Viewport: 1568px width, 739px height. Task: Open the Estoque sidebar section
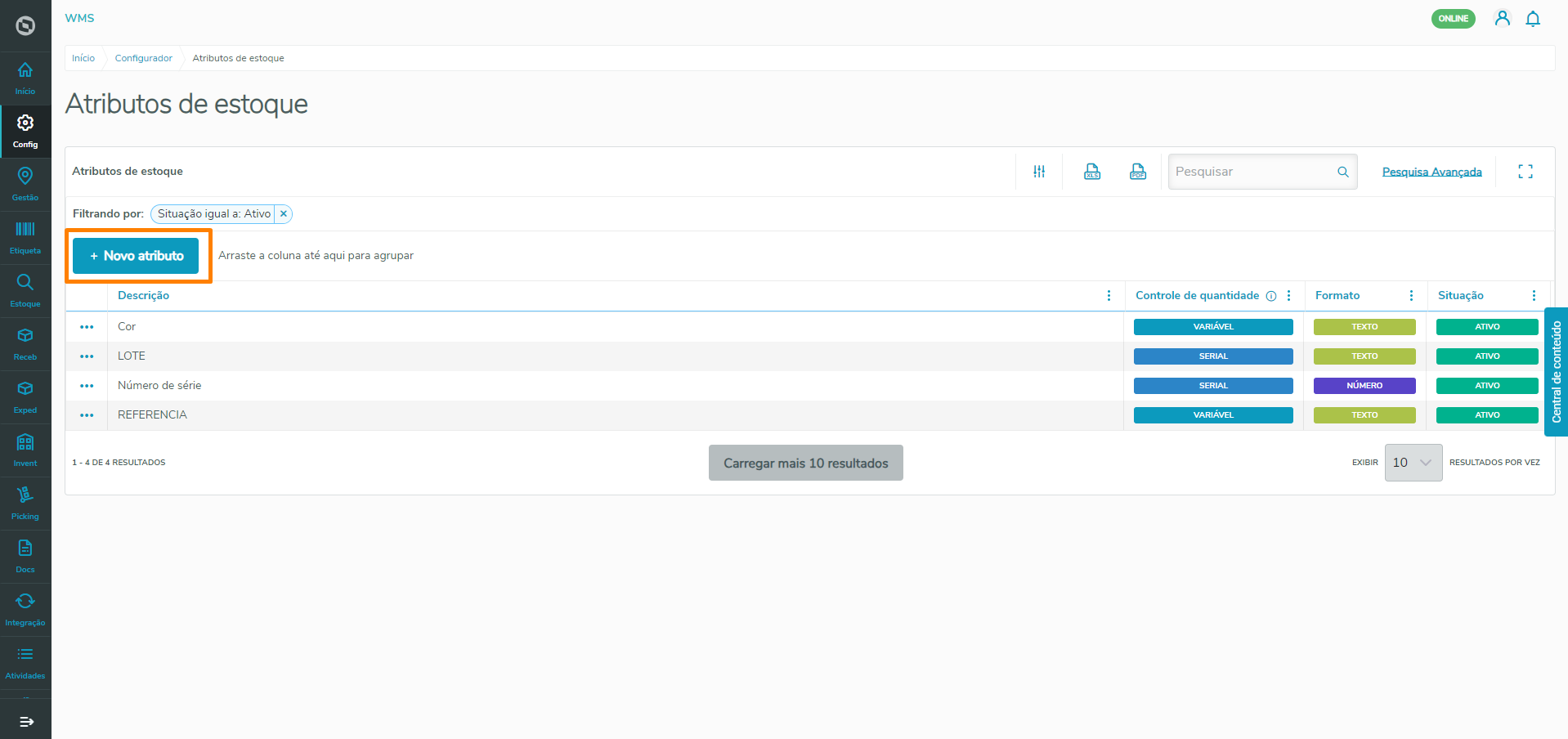[25, 291]
